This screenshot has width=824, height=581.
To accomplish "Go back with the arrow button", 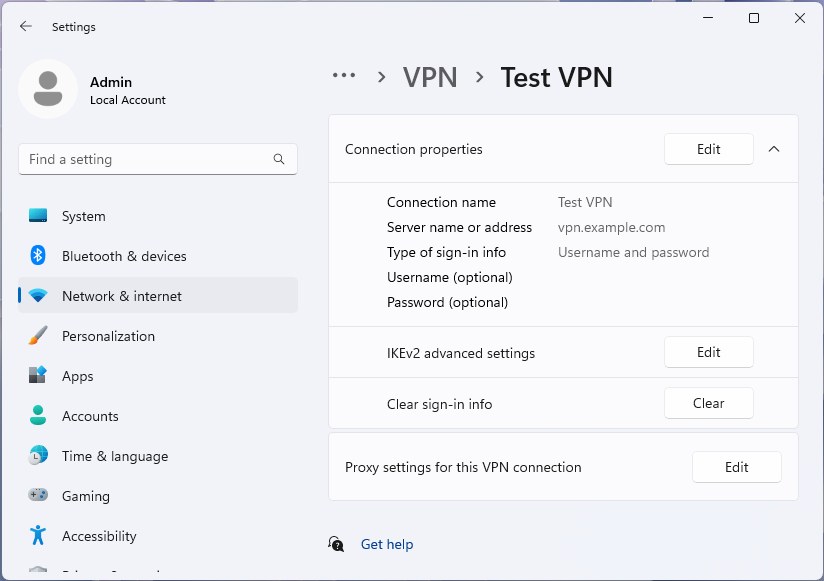I will (x=26, y=27).
